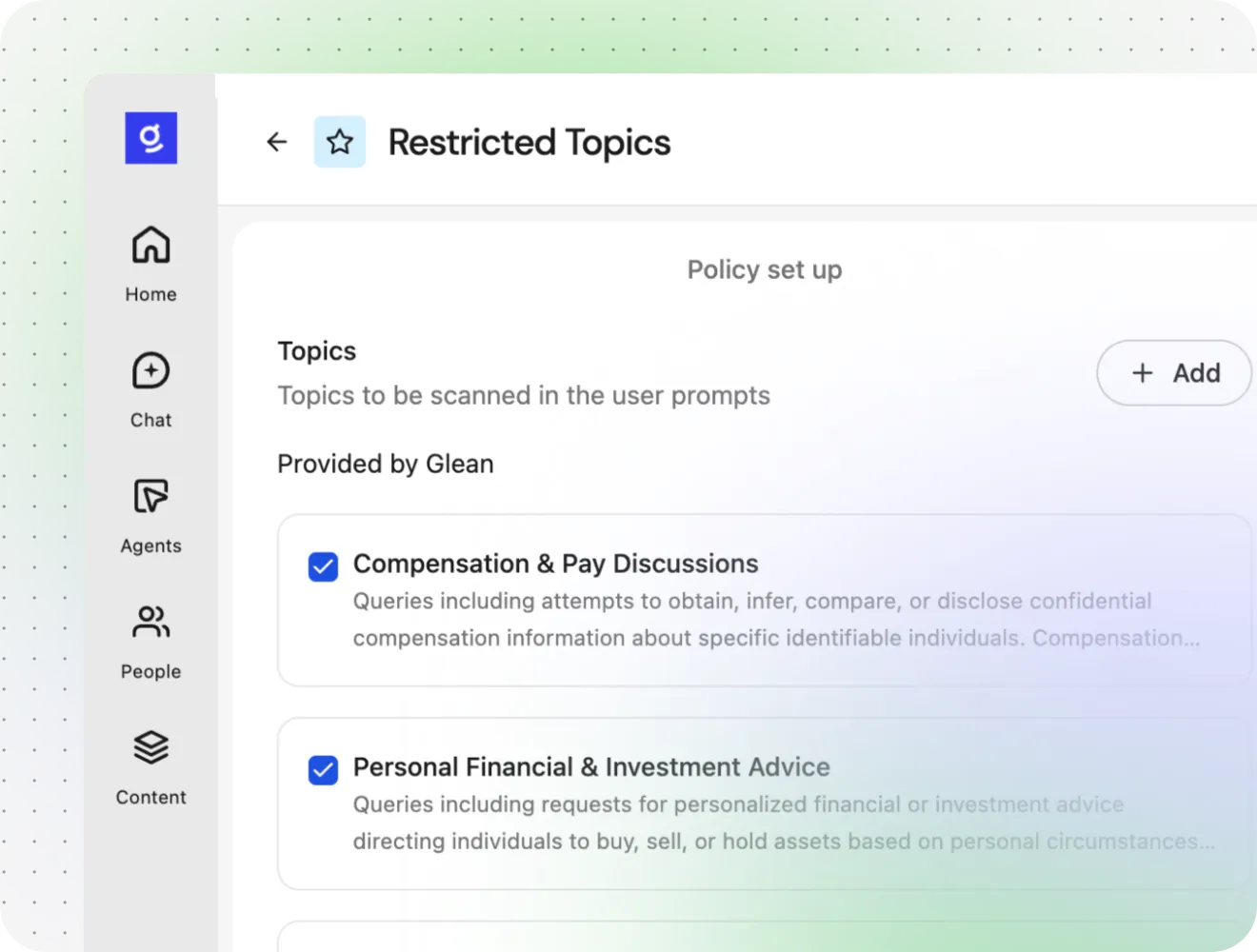Click the Compensation & Pay Discussions title

click(x=556, y=564)
